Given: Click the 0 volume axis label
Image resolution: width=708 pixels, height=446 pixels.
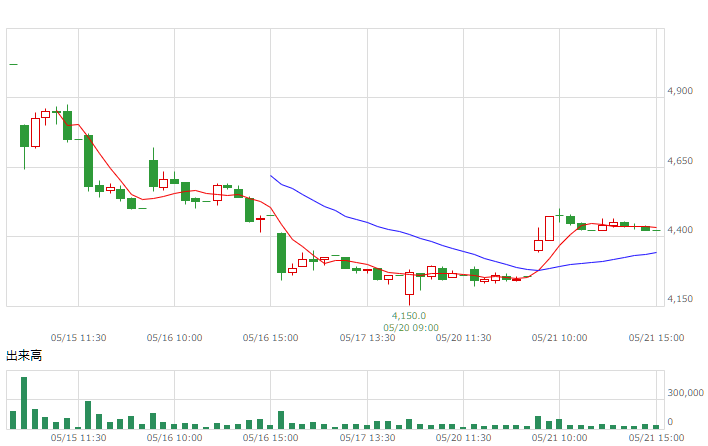Looking at the screenshot, I should [x=670, y=422].
